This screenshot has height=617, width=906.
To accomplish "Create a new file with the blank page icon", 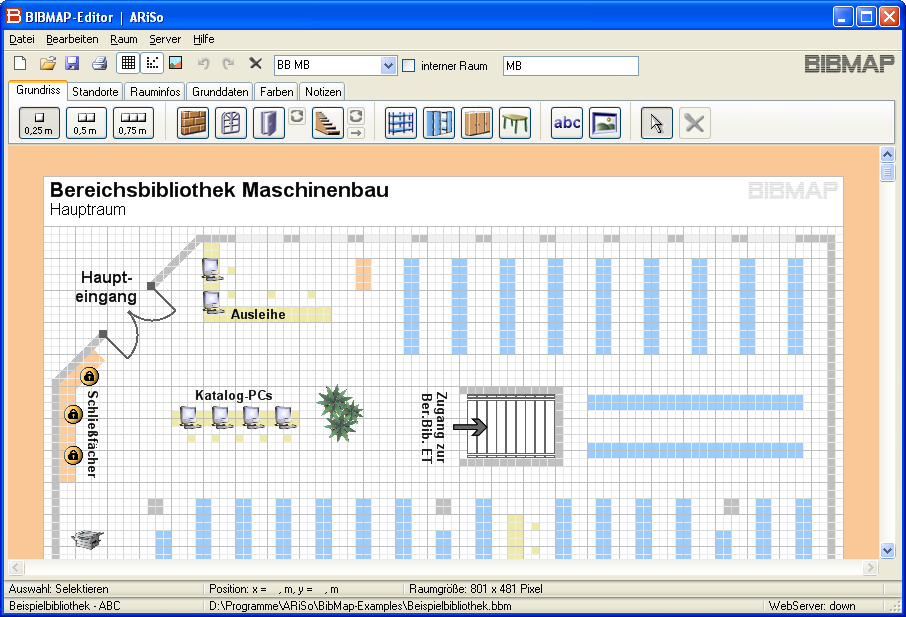I will 20,64.
